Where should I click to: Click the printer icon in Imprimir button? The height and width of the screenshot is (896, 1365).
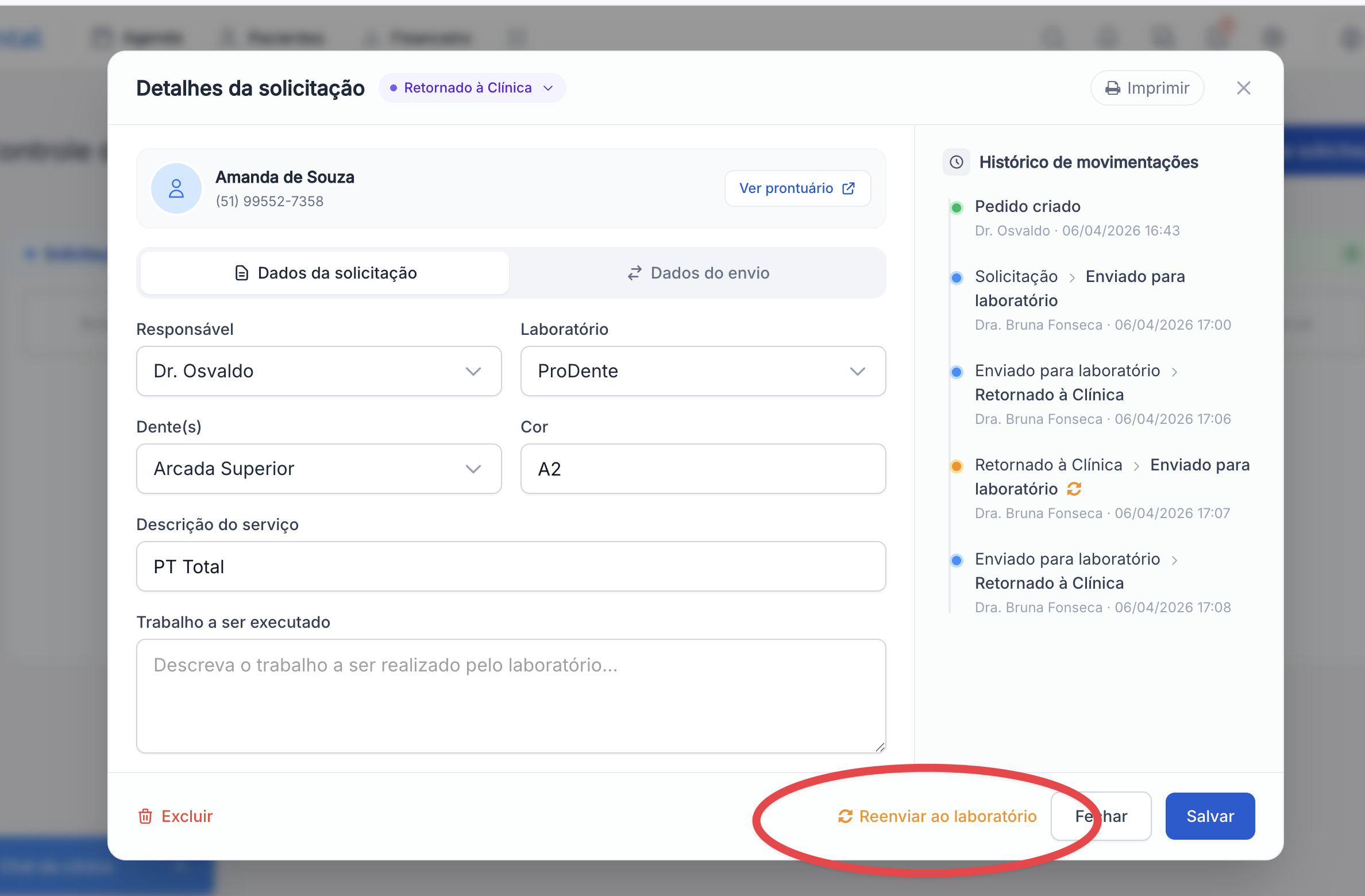coord(1113,88)
